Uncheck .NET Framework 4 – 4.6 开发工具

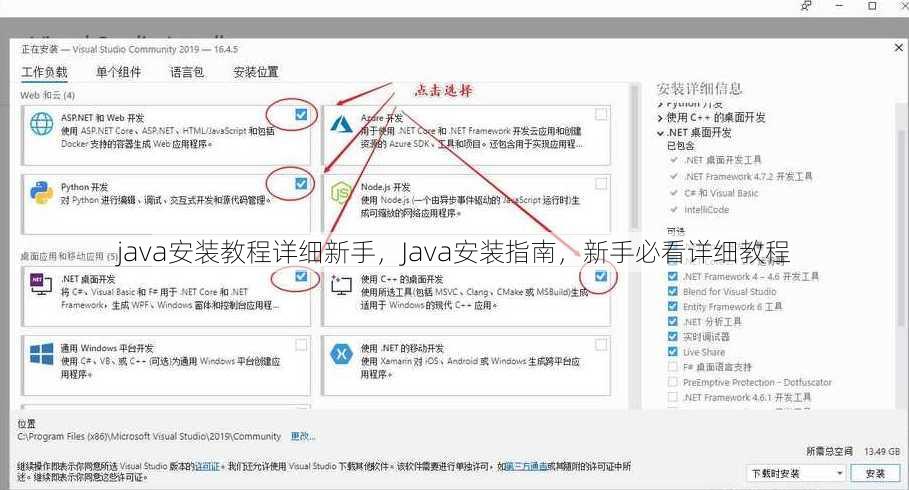pos(672,276)
